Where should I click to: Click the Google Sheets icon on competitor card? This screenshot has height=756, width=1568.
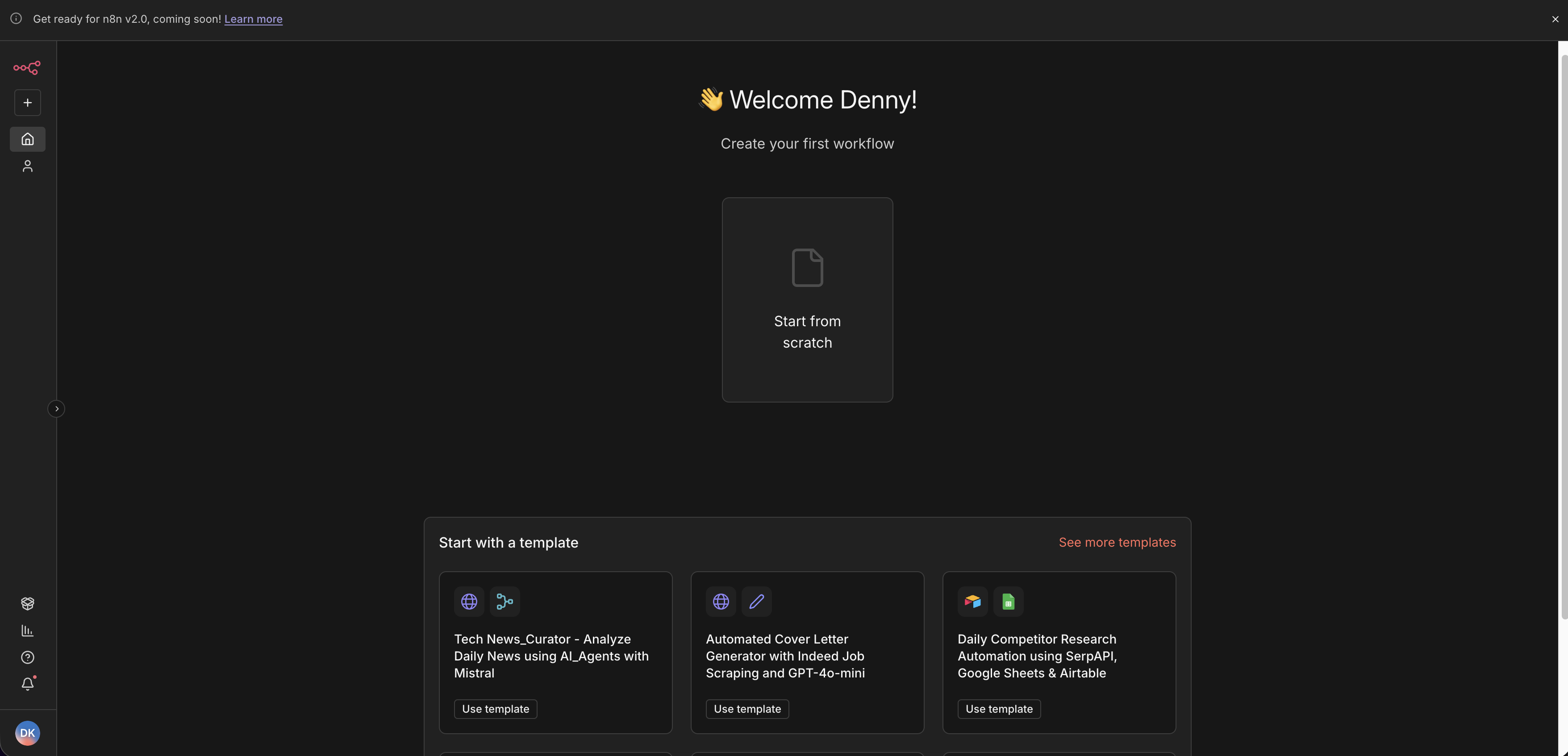coord(1008,601)
